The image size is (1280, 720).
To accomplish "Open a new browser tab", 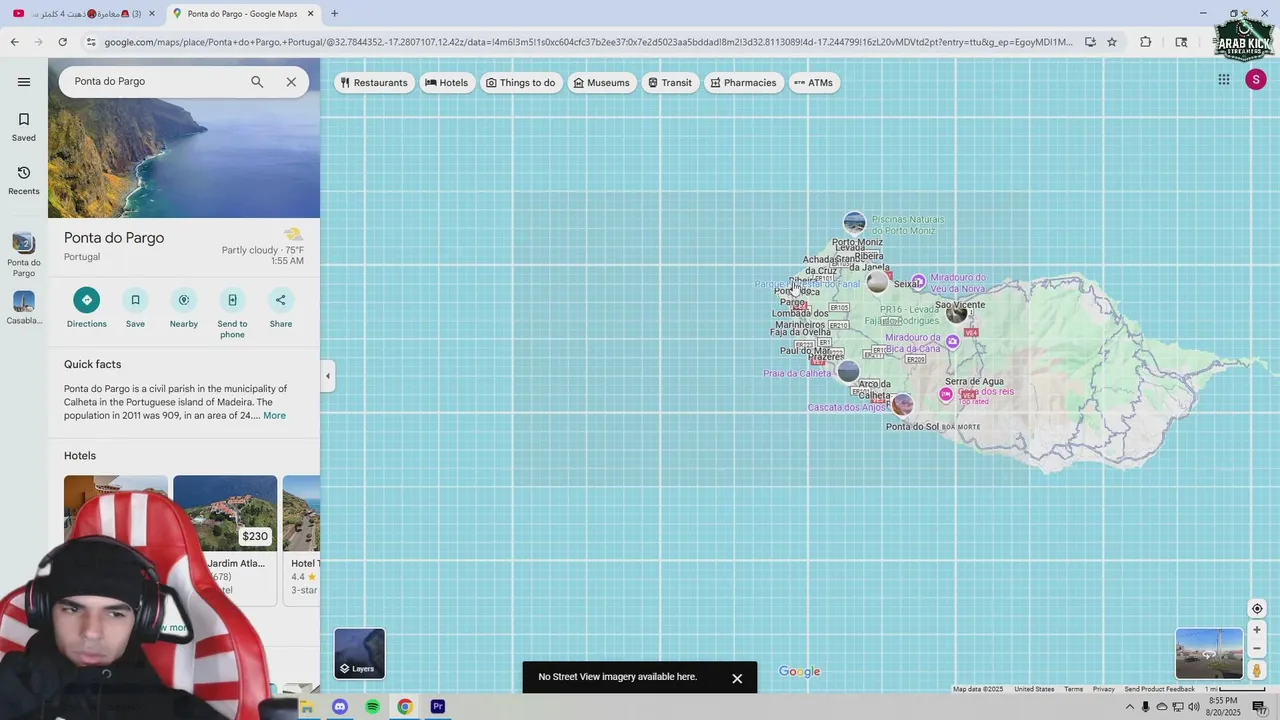I will tap(334, 14).
